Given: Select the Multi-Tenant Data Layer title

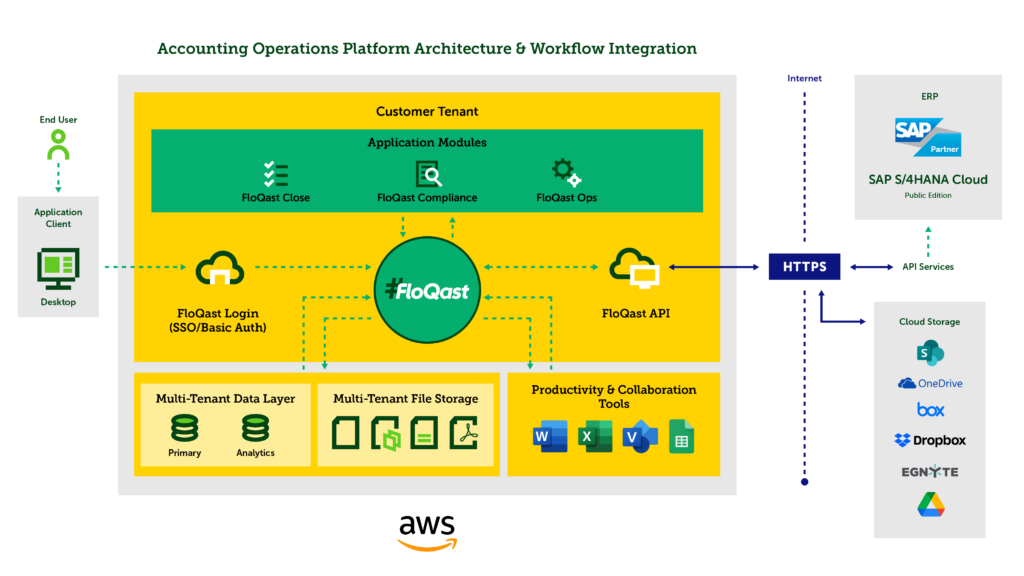Looking at the screenshot, I should (225, 398).
